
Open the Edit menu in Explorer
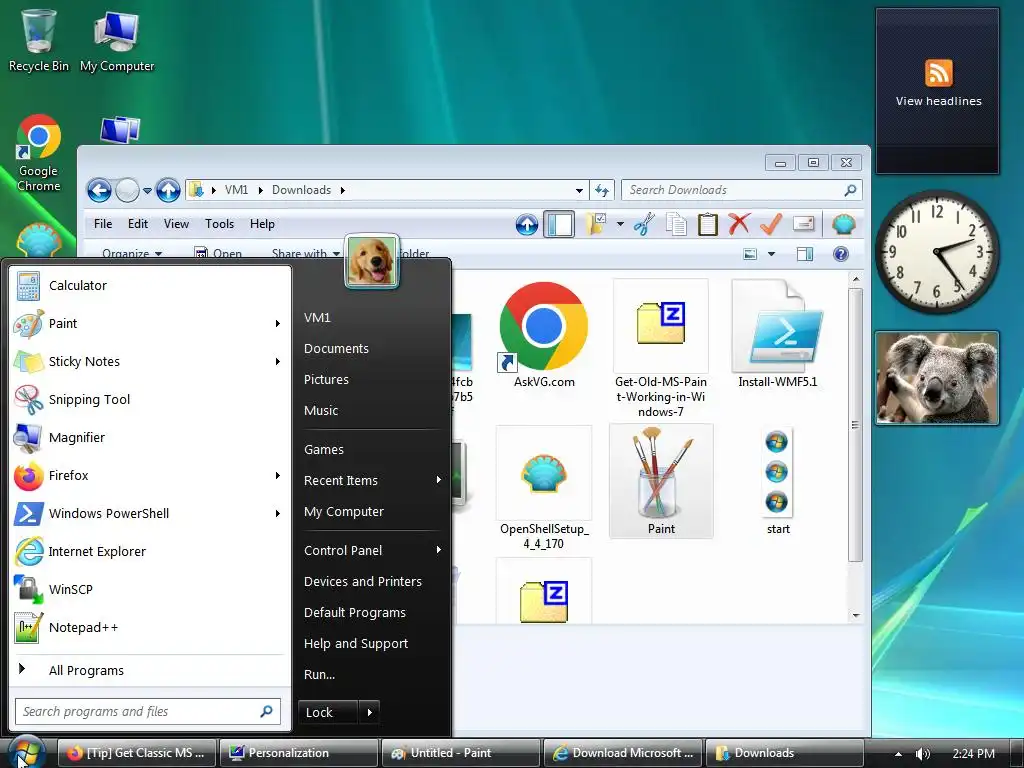point(138,224)
